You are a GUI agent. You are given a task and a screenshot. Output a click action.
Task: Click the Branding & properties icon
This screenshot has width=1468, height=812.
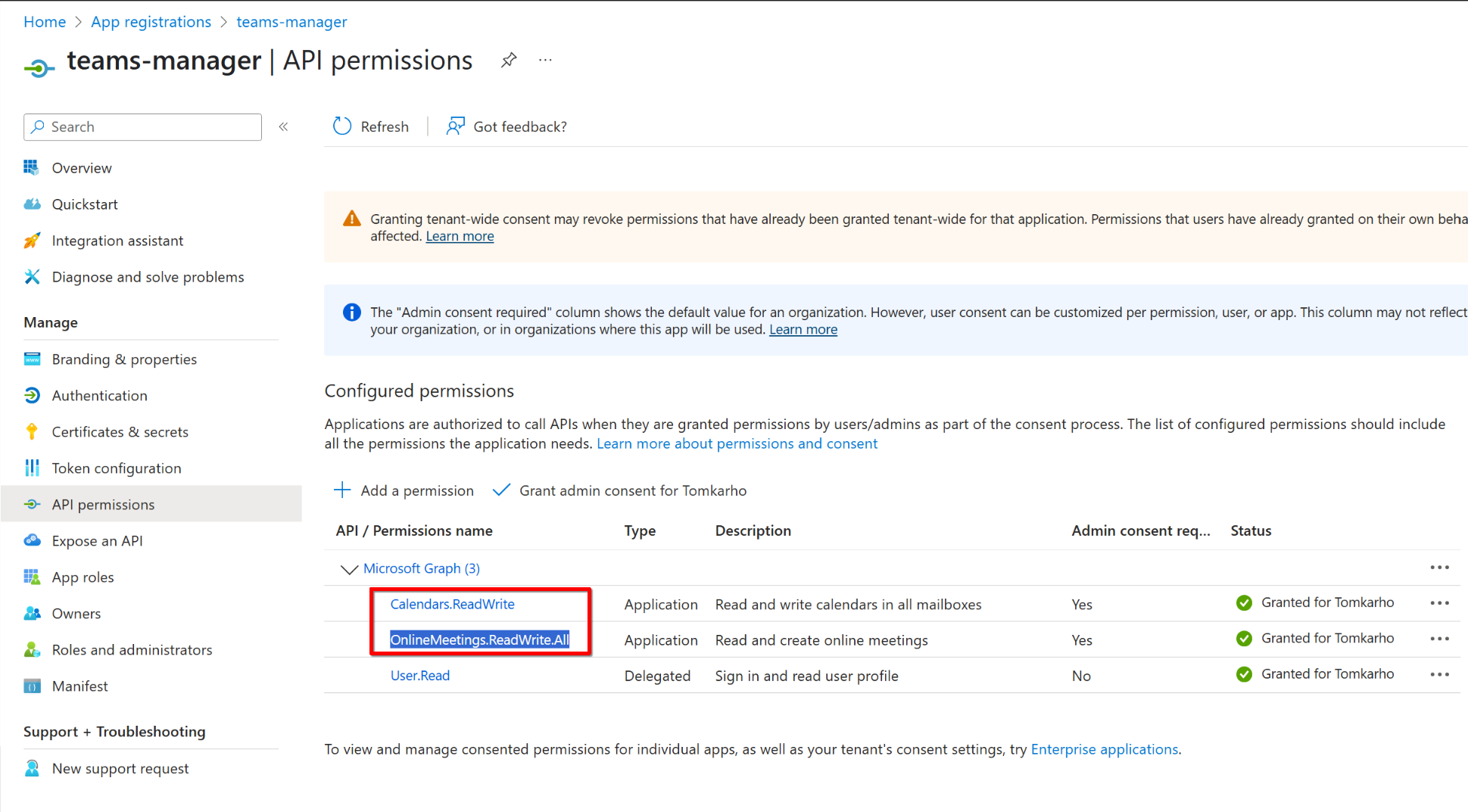point(32,359)
